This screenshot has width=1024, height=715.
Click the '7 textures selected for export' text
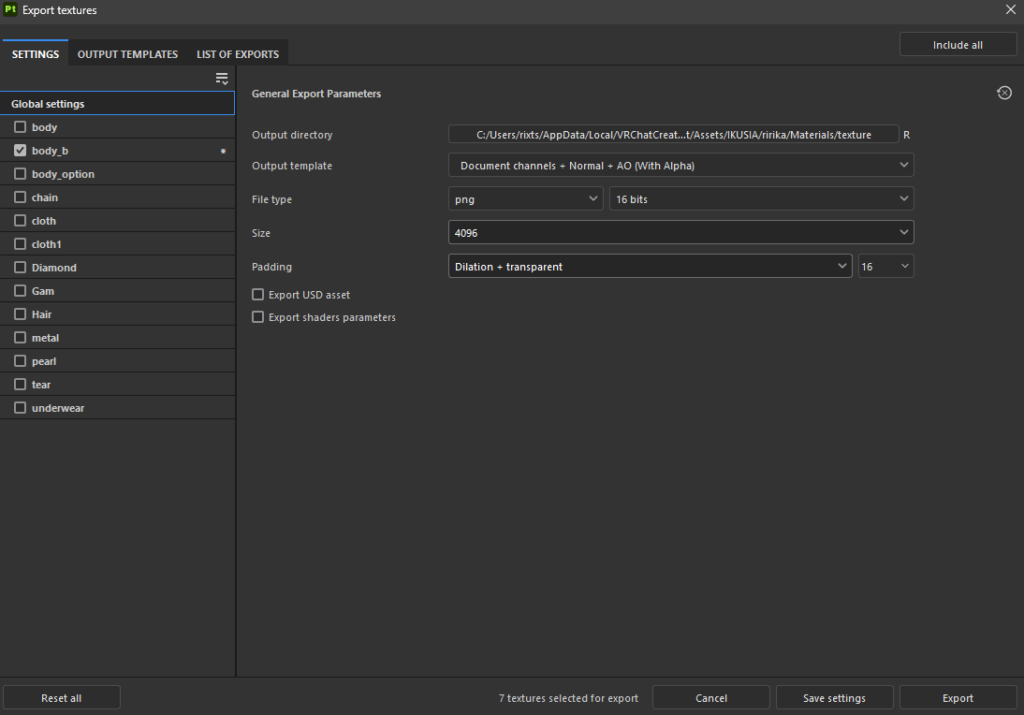(568, 697)
